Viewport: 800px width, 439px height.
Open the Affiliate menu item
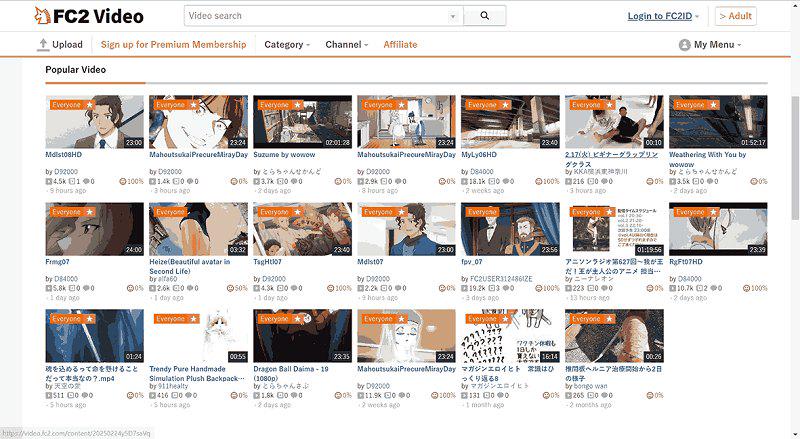click(401, 44)
